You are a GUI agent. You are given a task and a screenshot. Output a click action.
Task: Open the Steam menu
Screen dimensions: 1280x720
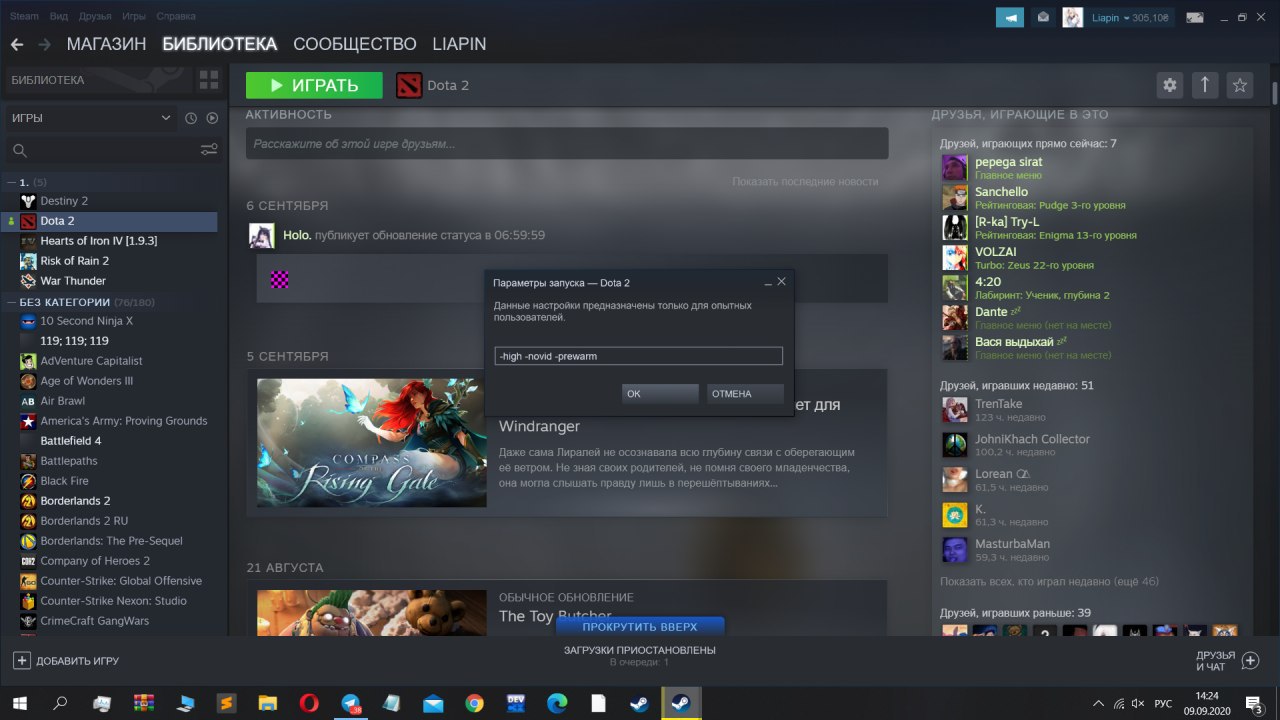(x=25, y=17)
